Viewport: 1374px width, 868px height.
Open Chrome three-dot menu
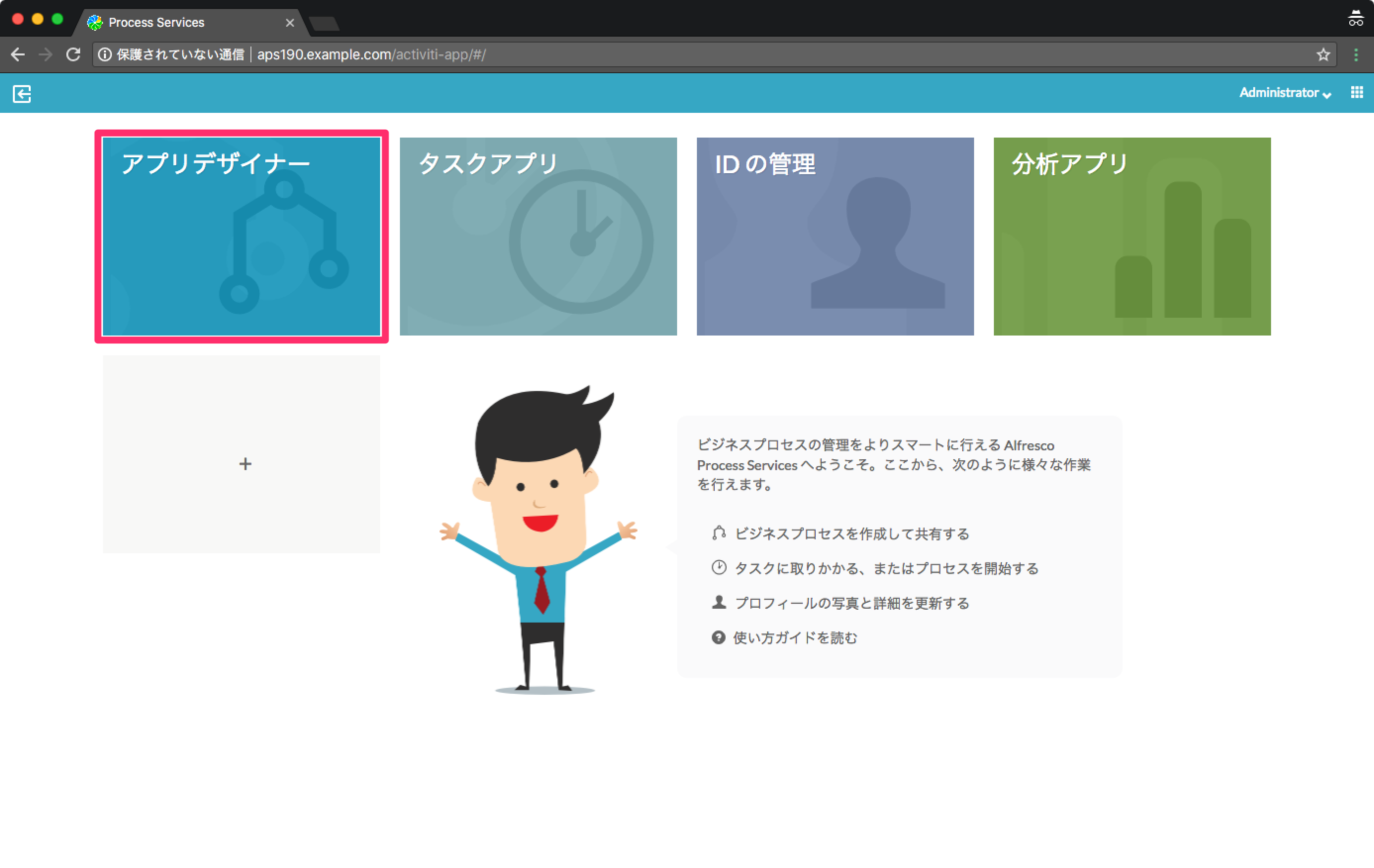(1356, 55)
